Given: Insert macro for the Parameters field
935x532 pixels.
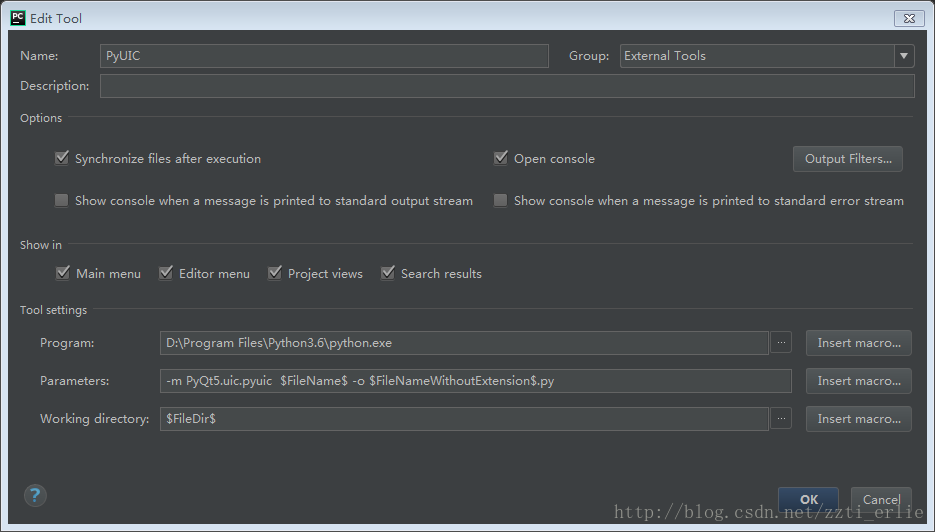Looking at the screenshot, I should tap(858, 381).
